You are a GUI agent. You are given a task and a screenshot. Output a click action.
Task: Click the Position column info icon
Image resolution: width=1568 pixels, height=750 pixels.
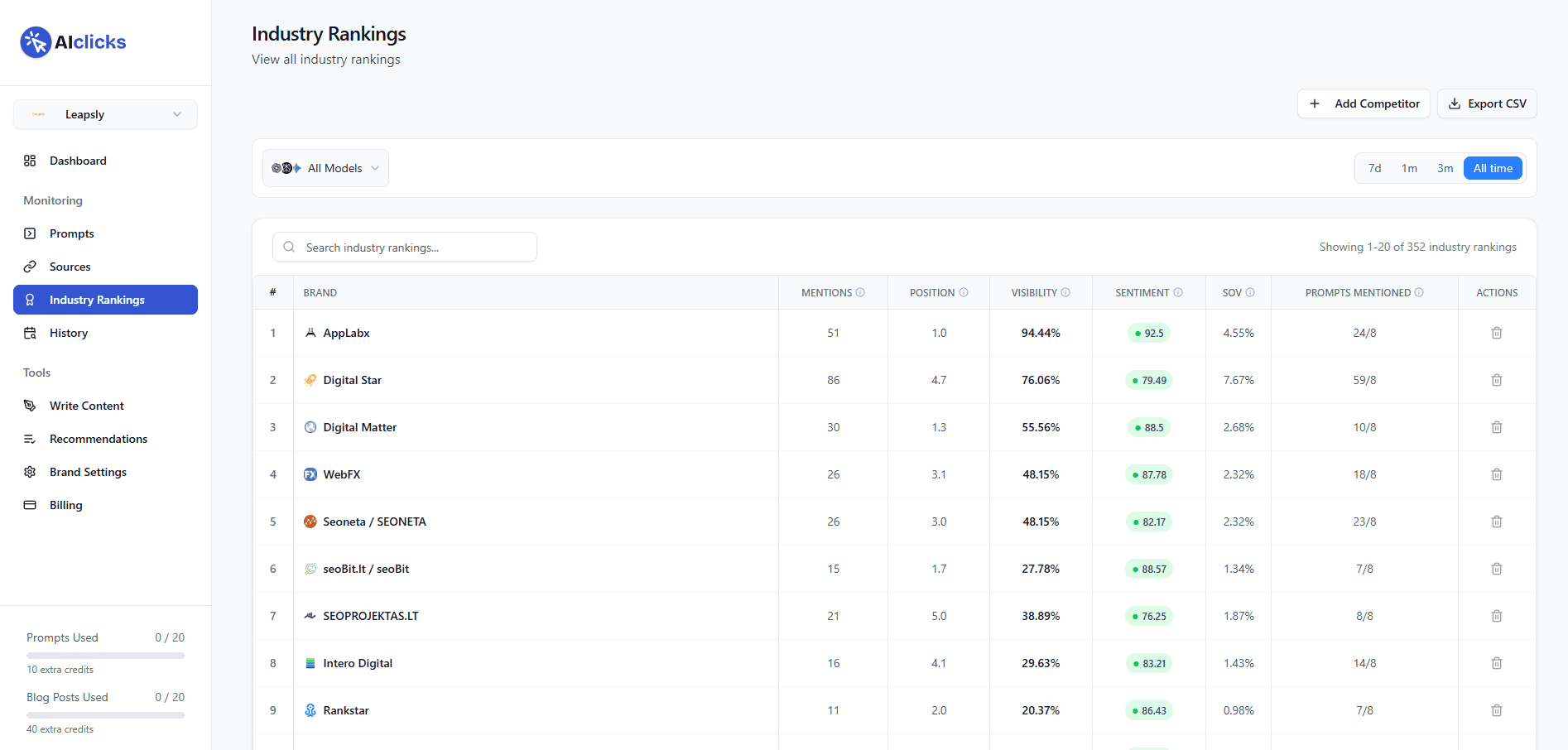coord(964,292)
